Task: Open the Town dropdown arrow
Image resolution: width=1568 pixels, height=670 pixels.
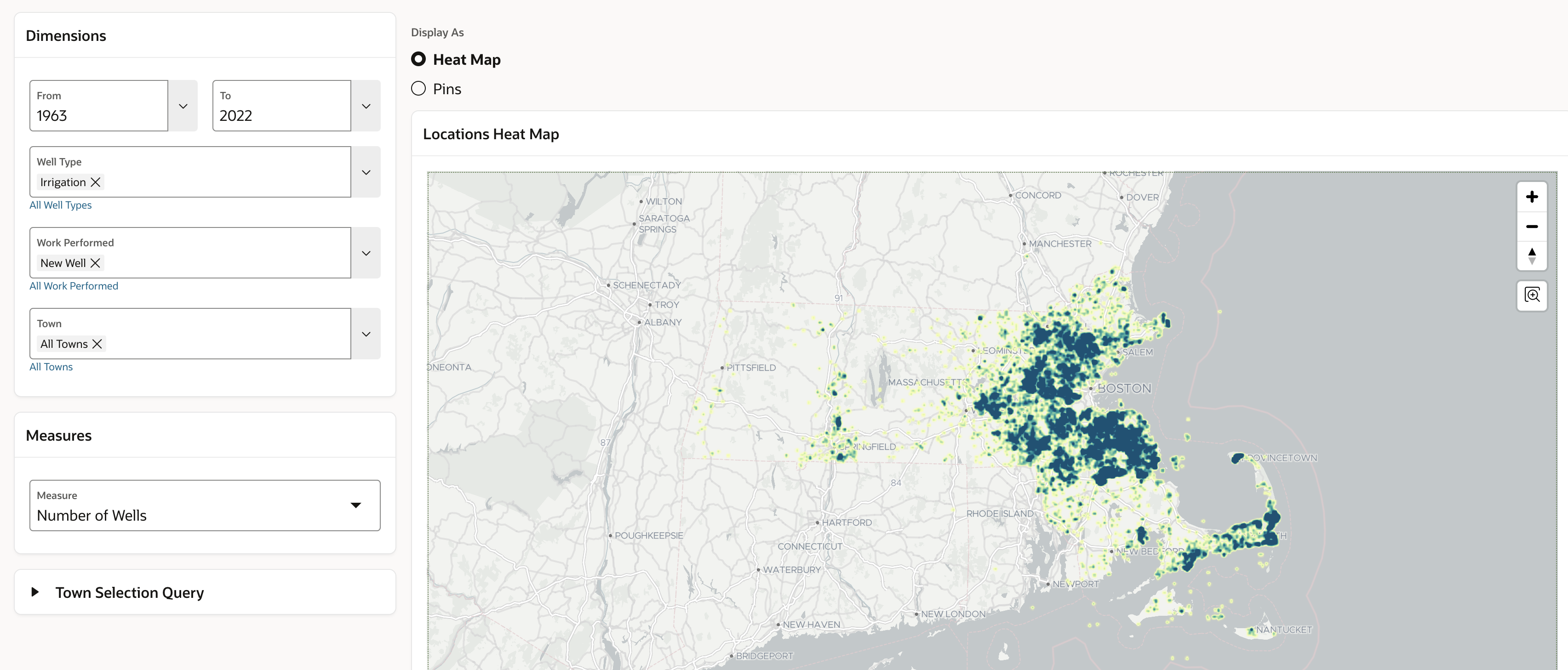Action: (366, 334)
